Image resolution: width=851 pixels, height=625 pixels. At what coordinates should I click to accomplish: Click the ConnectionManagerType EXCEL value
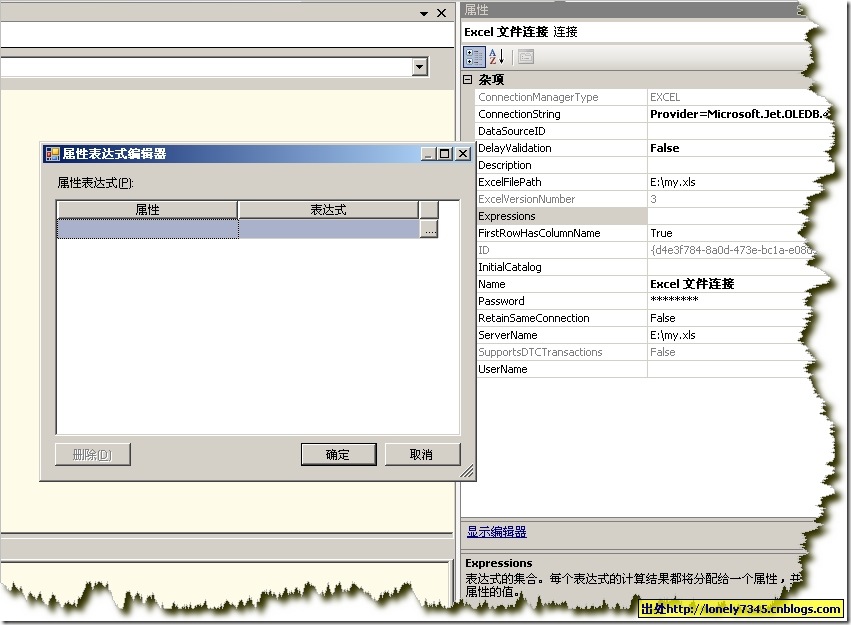point(700,96)
